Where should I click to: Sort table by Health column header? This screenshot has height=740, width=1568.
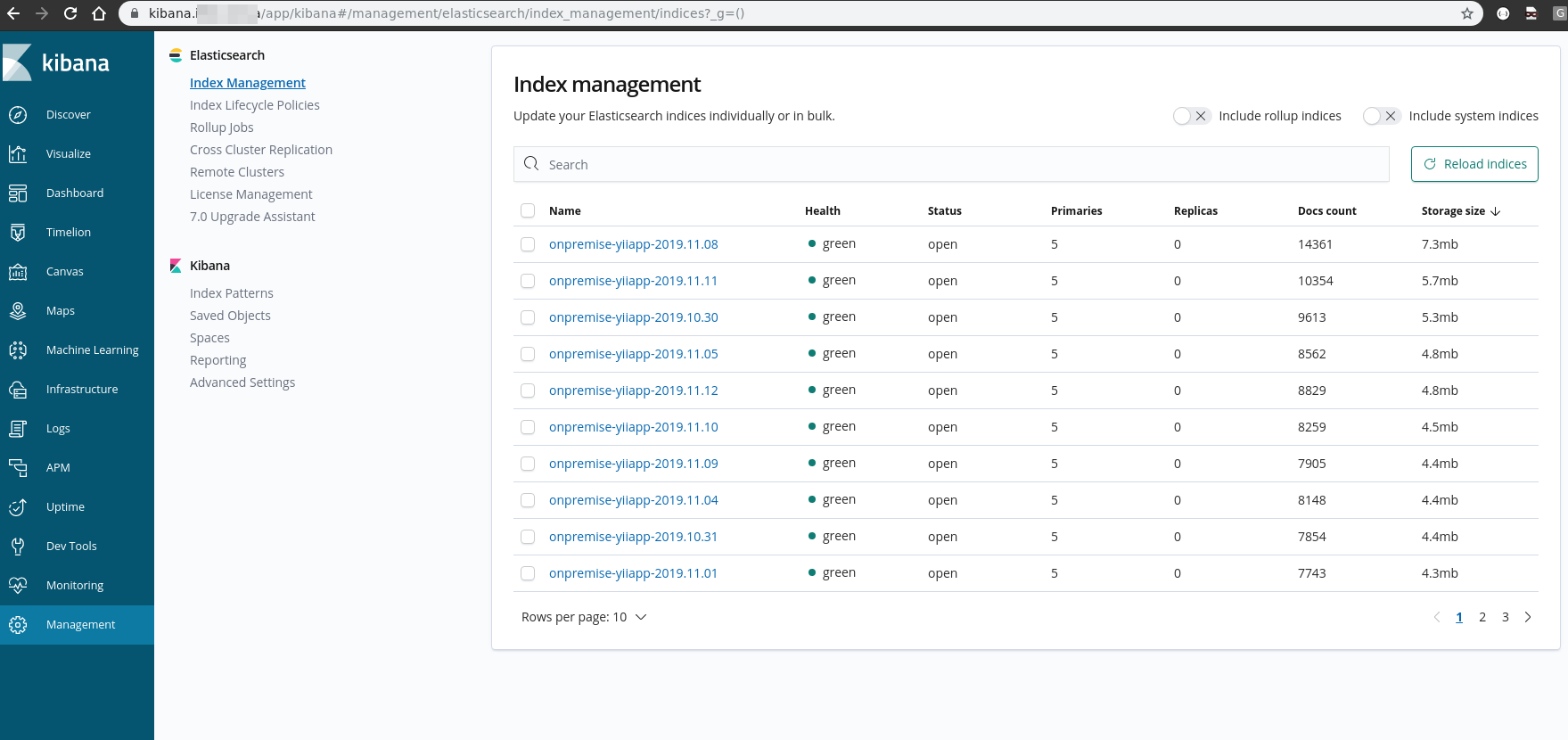click(x=823, y=211)
